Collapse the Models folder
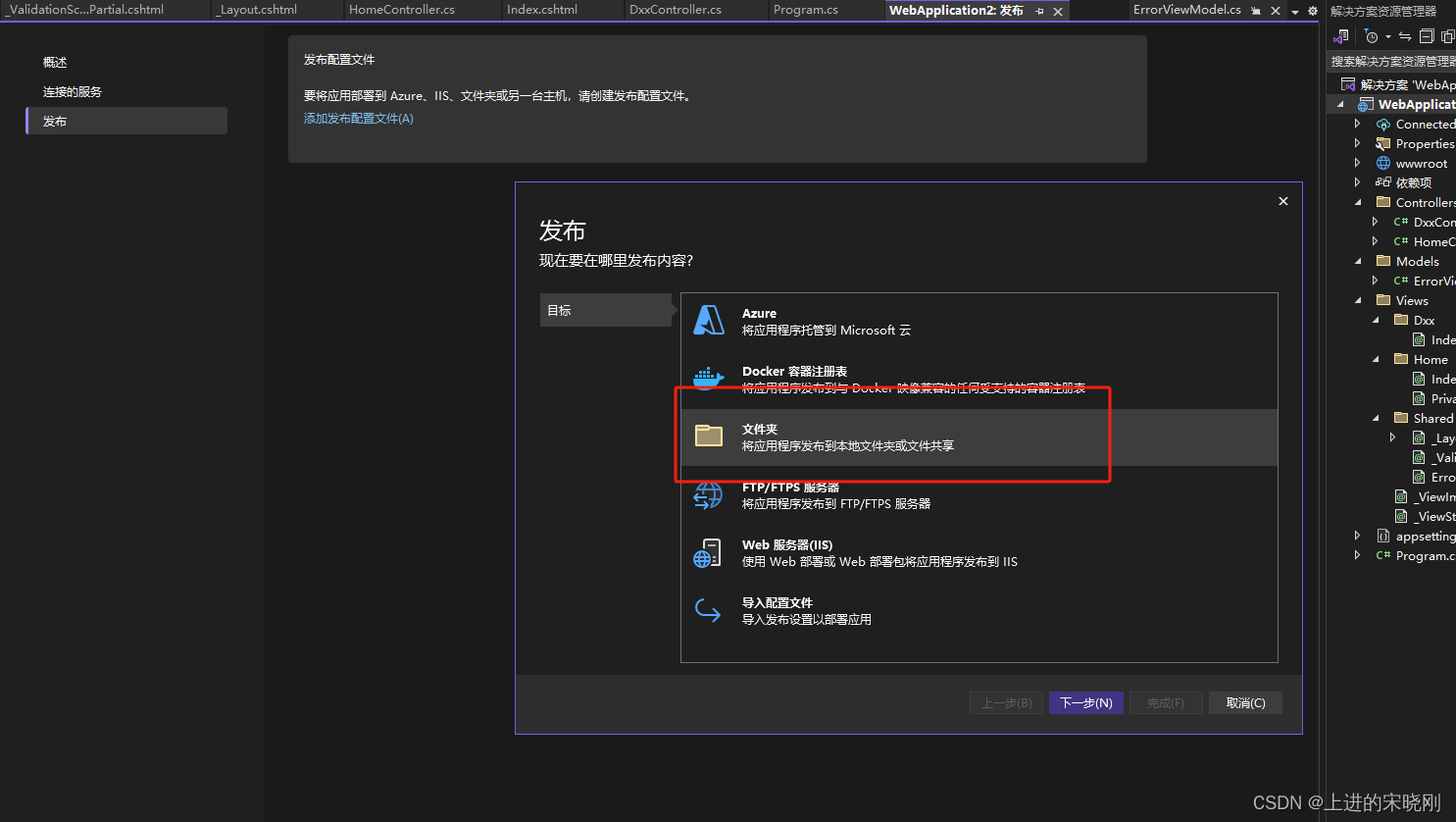 pos(1358,261)
